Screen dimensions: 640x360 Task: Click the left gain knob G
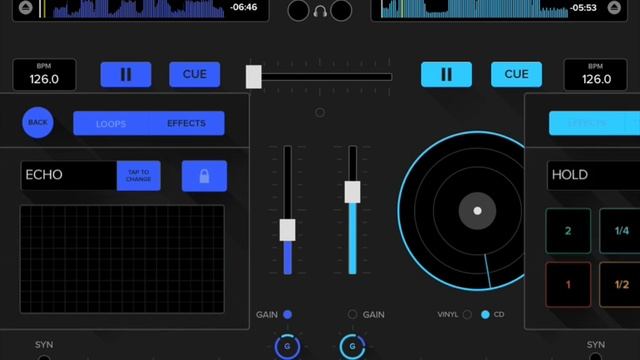click(287, 347)
